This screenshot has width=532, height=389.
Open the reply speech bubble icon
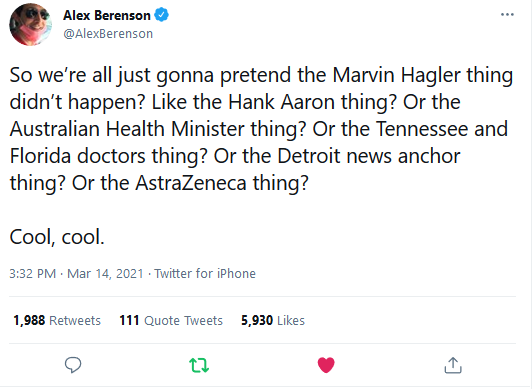click(73, 365)
